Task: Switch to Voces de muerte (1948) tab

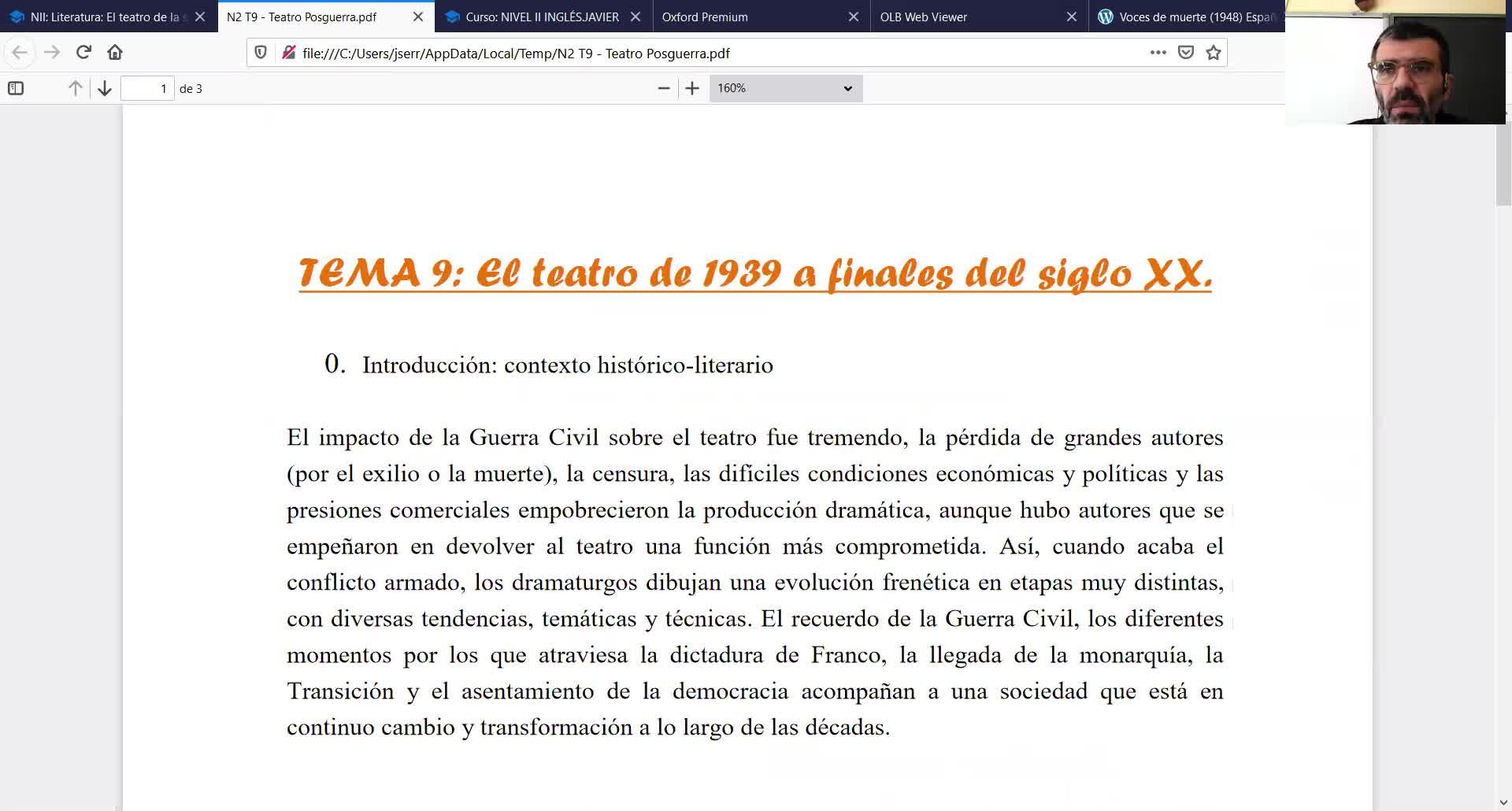Action: [1187, 17]
